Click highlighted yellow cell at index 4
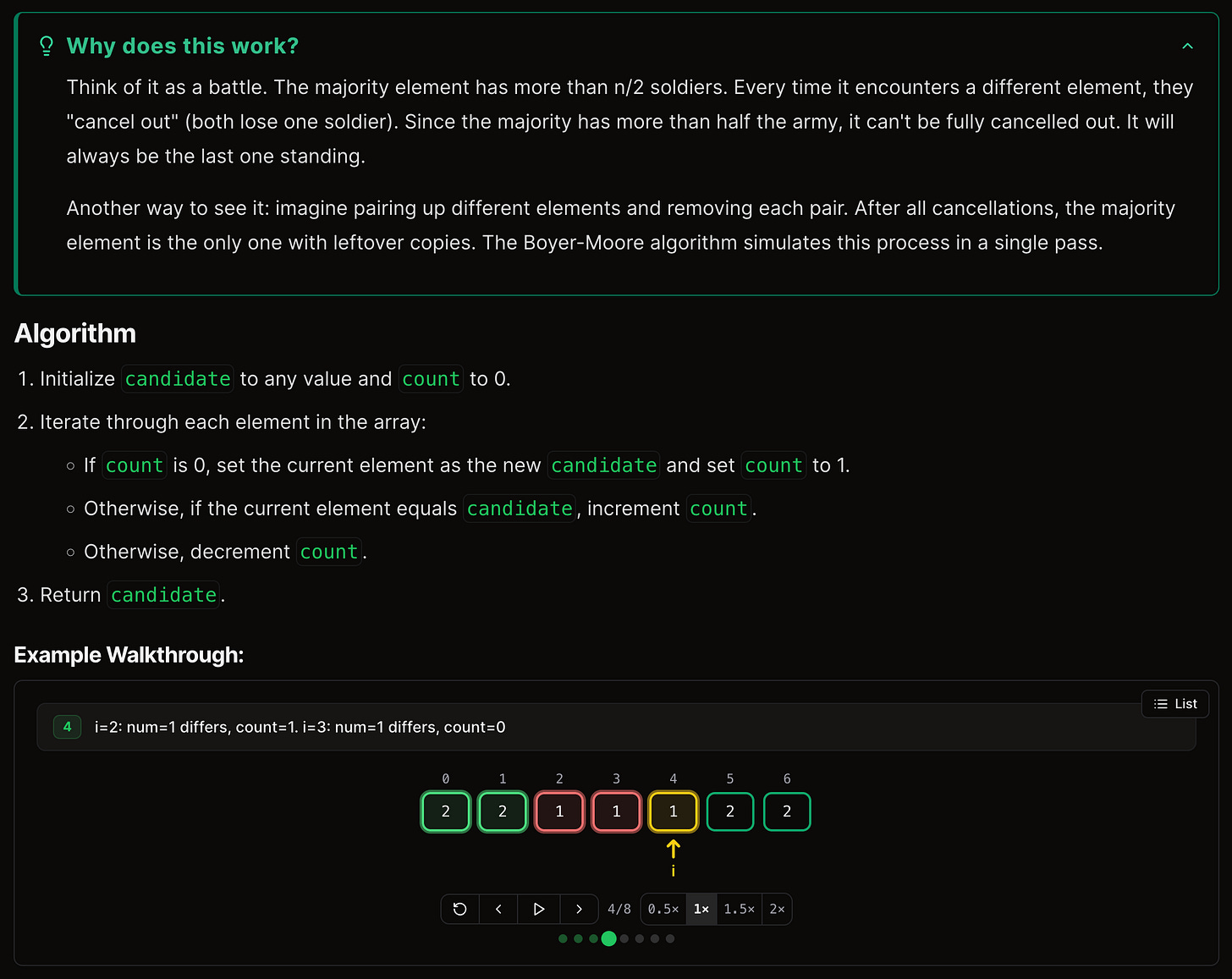The width and height of the screenshot is (1232, 979). click(x=674, y=811)
